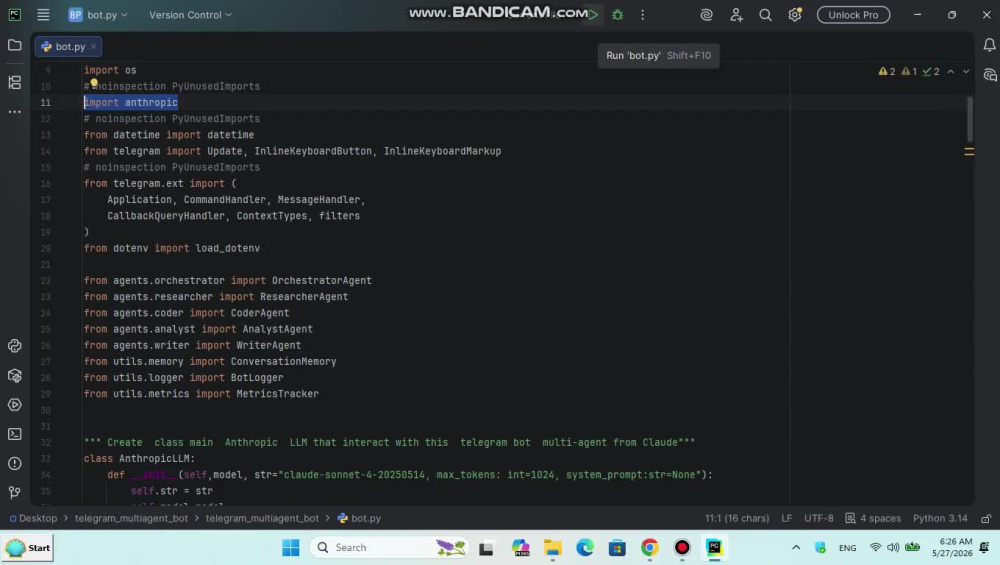Viewport: 1000px width, 565px height.
Task: Open IDE settings gear icon
Action: (795, 15)
